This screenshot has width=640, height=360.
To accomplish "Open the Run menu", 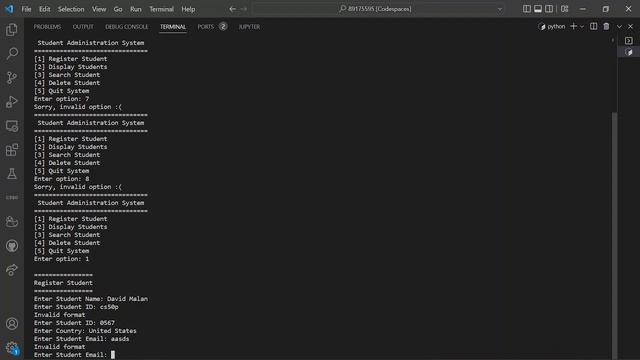I will (136, 9).
